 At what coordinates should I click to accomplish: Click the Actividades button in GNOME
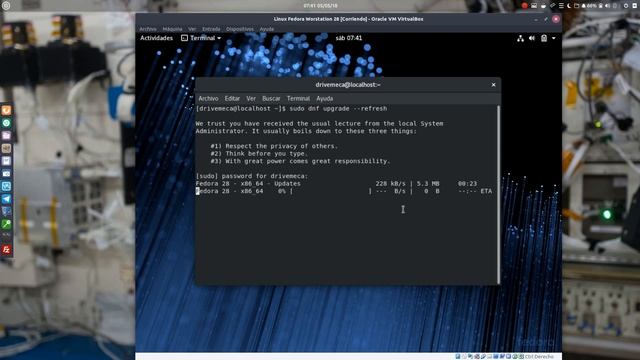tap(156, 38)
